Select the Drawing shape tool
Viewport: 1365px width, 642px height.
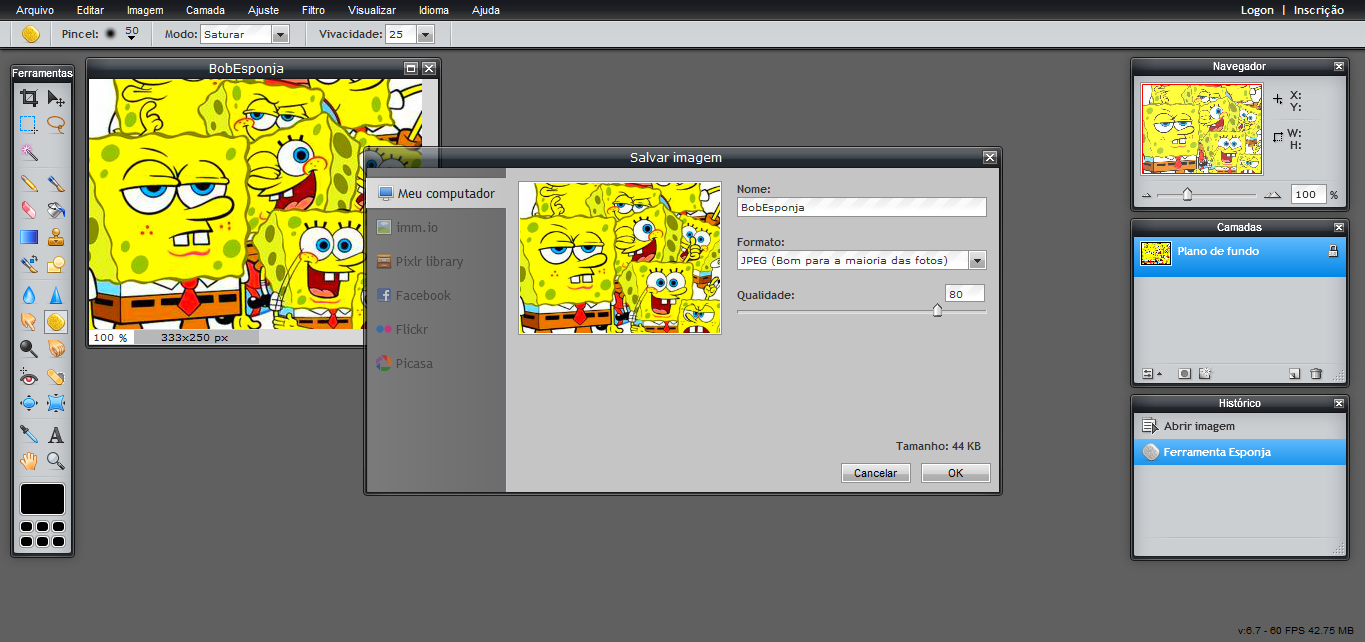56,265
